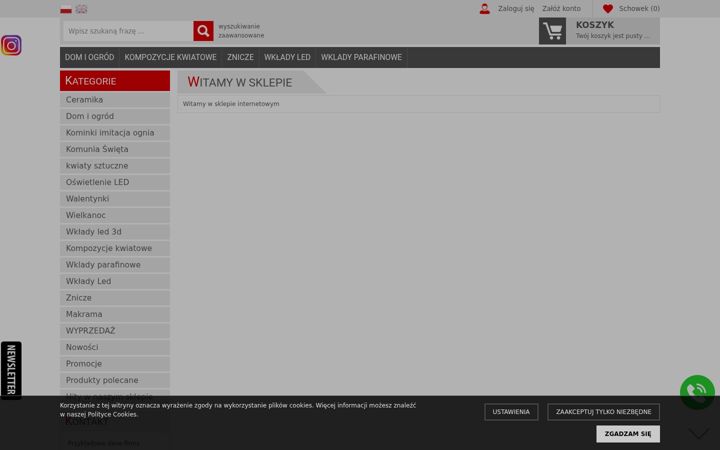Select Makrama category

click(x=115, y=315)
